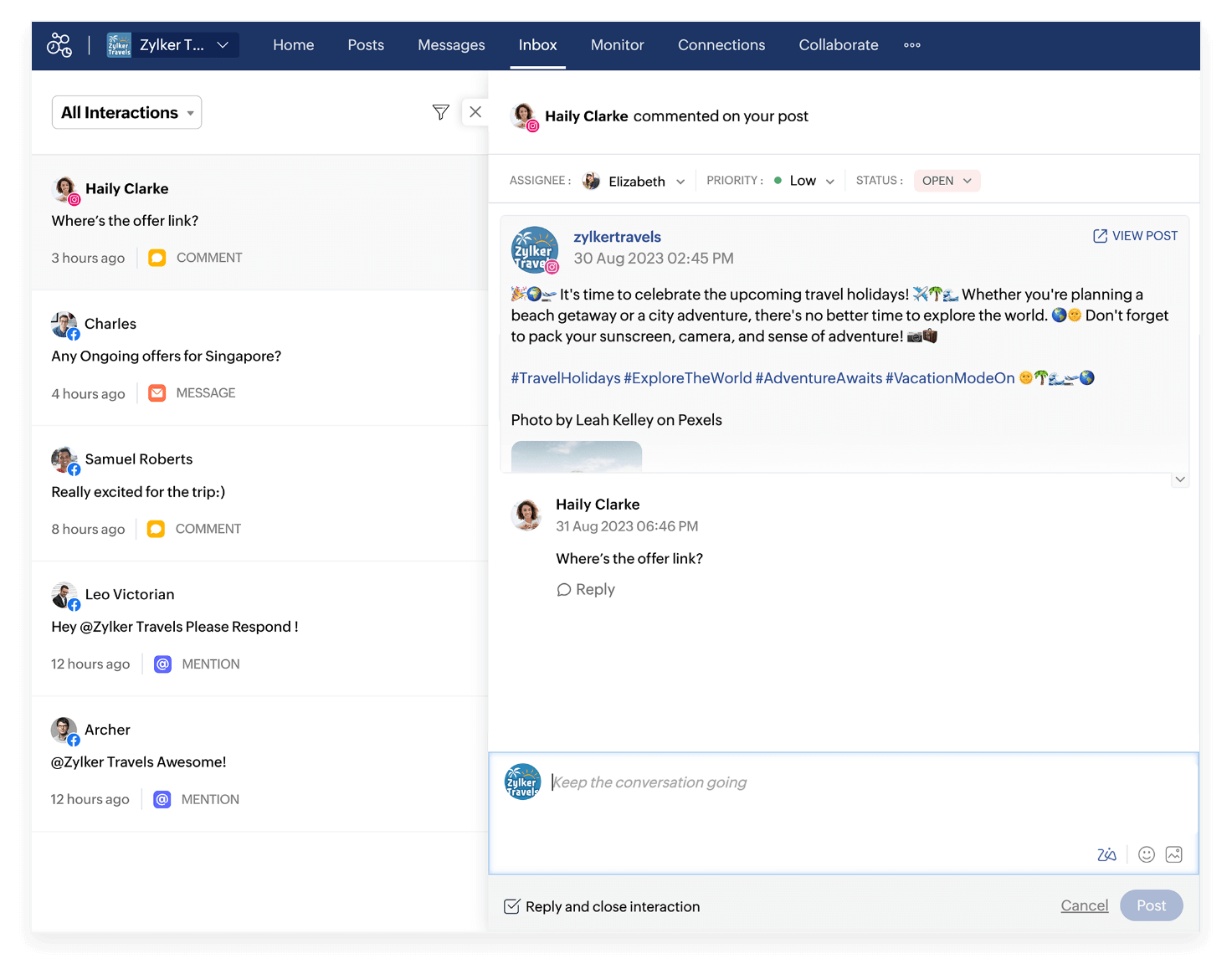Click Reply under Haily Clarke's comment
Image resolution: width=1232 pixels, height=974 pixels.
(x=586, y=590)
